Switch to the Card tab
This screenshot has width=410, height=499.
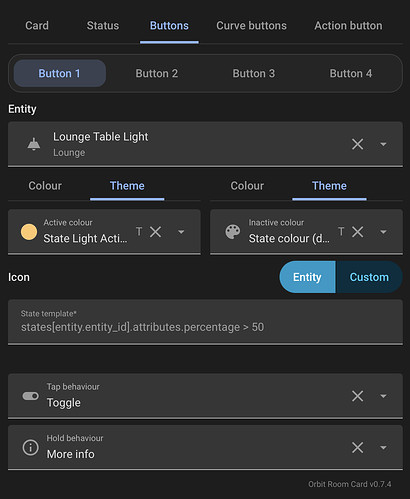click(37, 26)
